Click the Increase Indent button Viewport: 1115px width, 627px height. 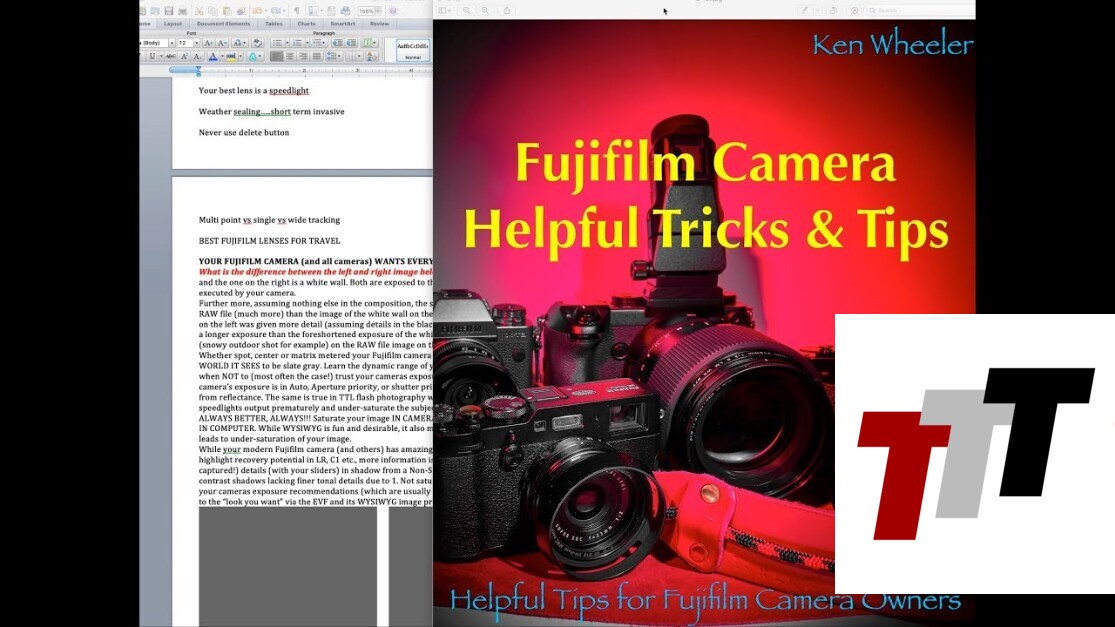pyautogui.click(x=351, y=43)
